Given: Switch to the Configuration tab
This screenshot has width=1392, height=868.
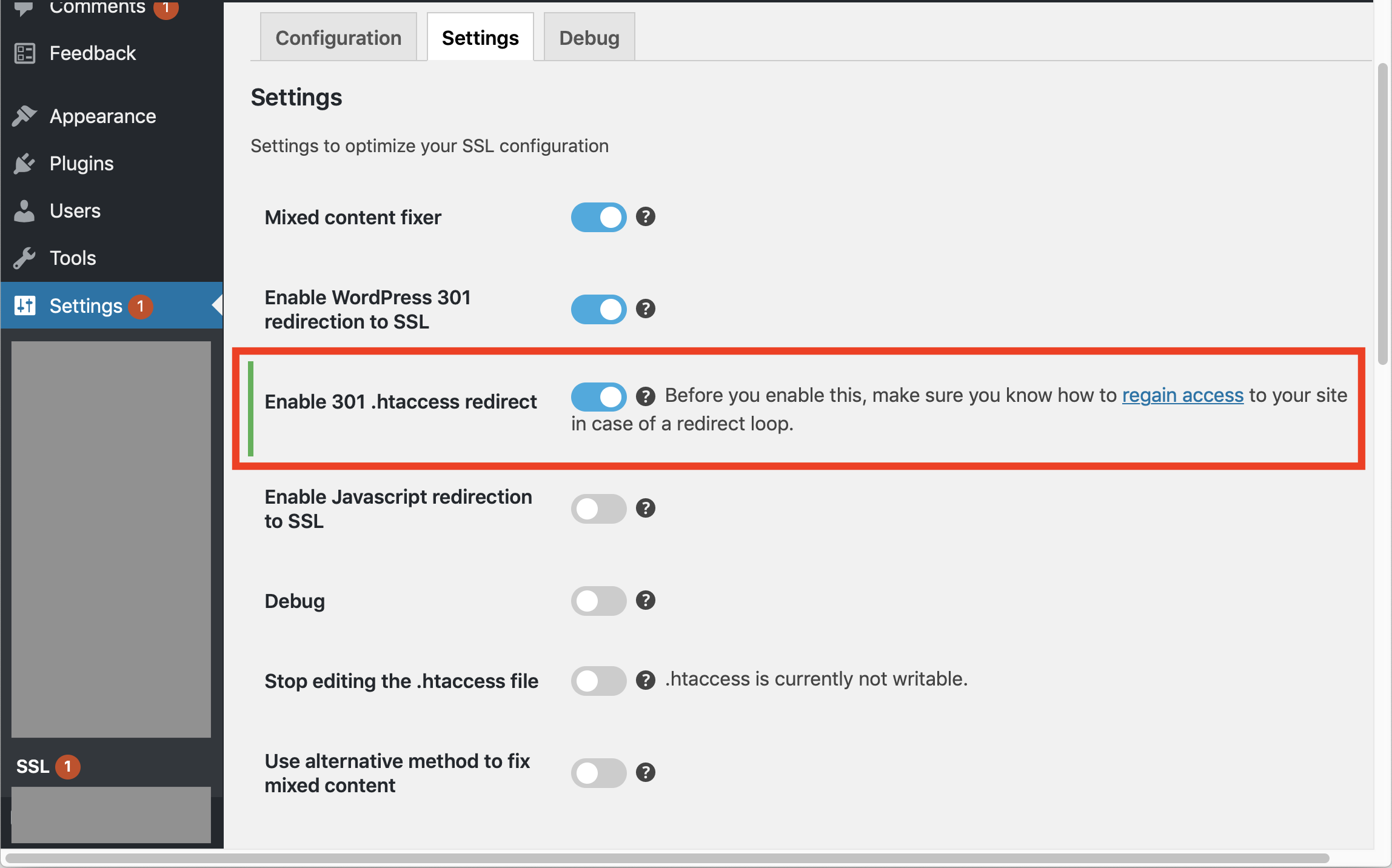Looking at the screenshot, I should (338, 38).
